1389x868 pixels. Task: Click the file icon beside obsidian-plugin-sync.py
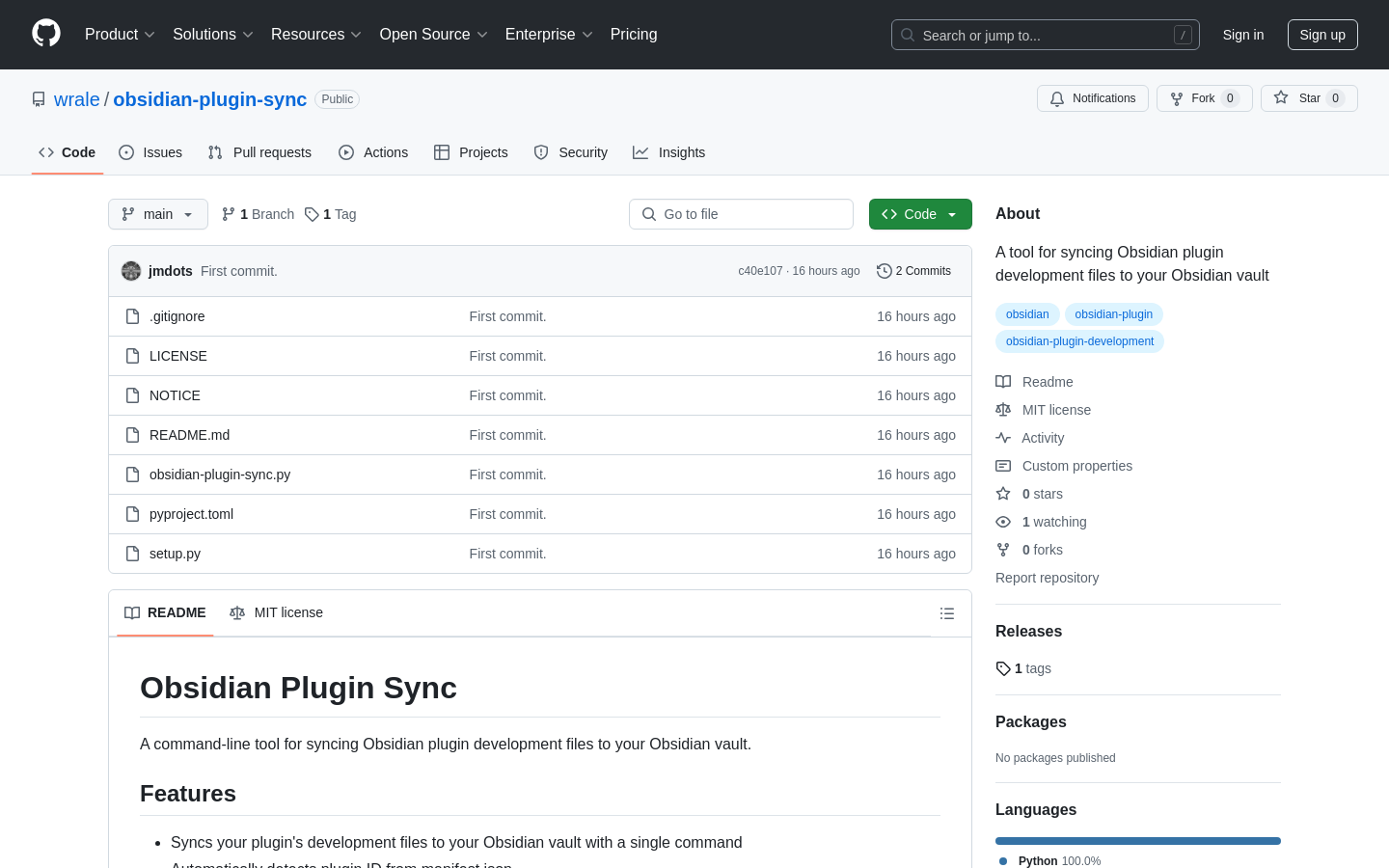point(133,475)
